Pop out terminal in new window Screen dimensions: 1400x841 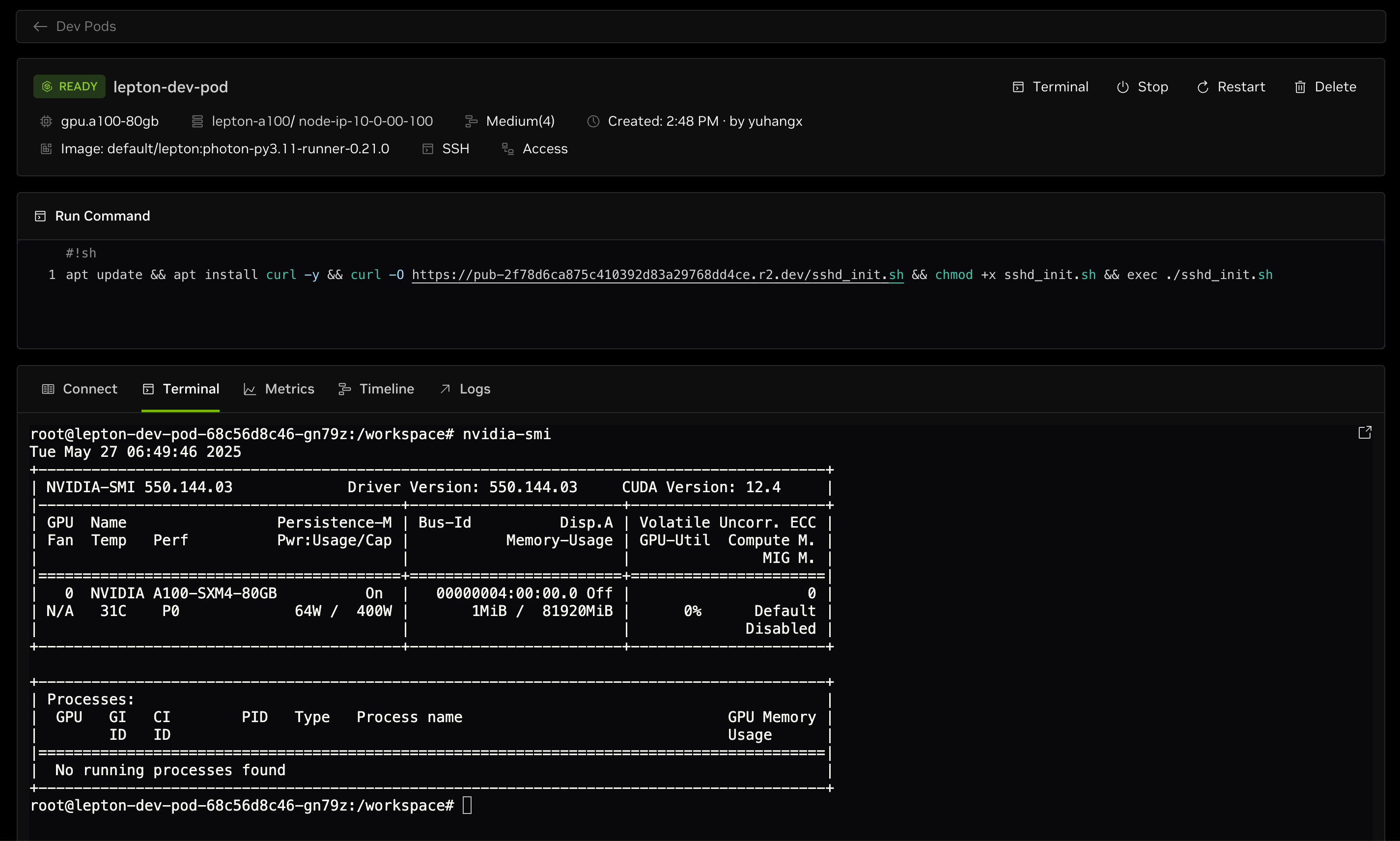tap(1365, 432)
